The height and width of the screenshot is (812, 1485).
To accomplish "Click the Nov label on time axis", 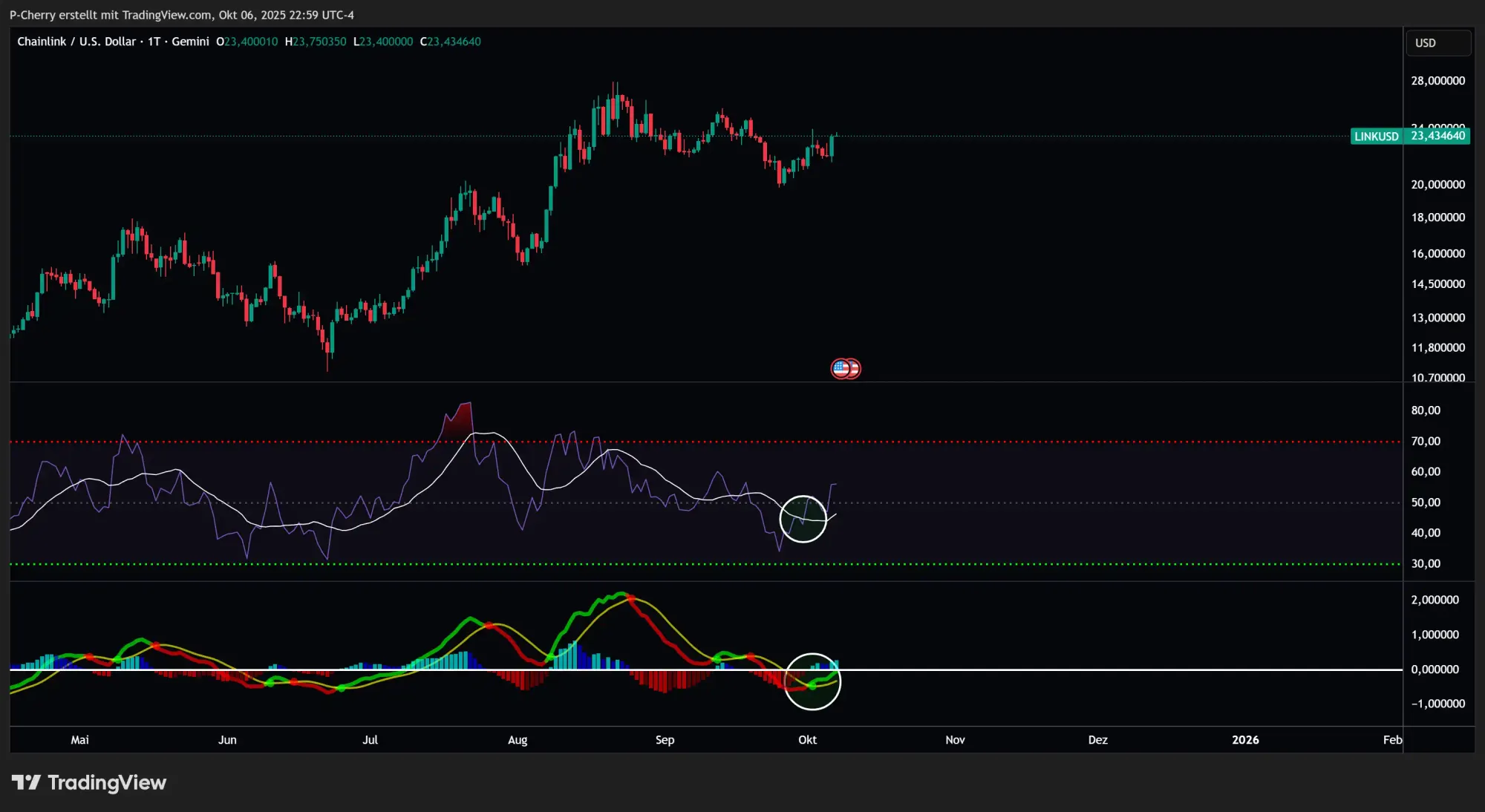I will pos(955,739).
